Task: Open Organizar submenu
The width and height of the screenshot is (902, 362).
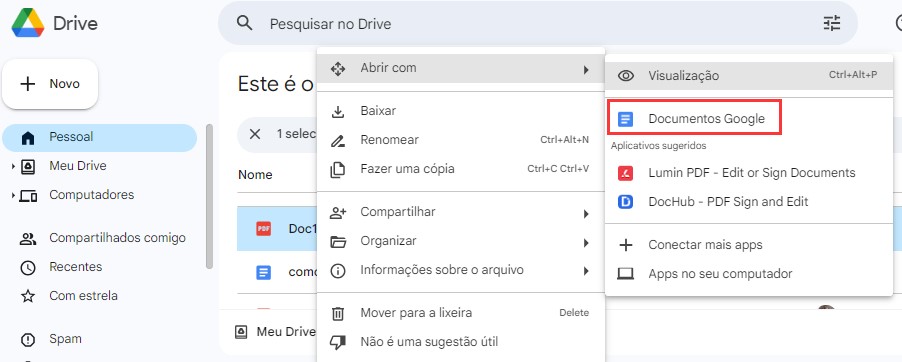Action: tap(461, 241)
